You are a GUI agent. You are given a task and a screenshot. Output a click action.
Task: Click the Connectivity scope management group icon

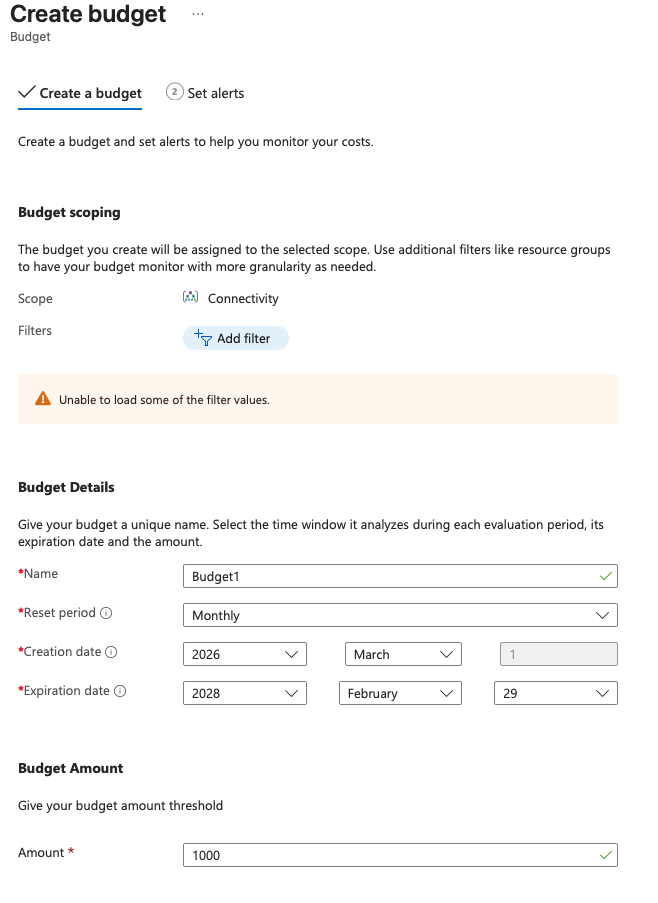[x=191, y=298]
